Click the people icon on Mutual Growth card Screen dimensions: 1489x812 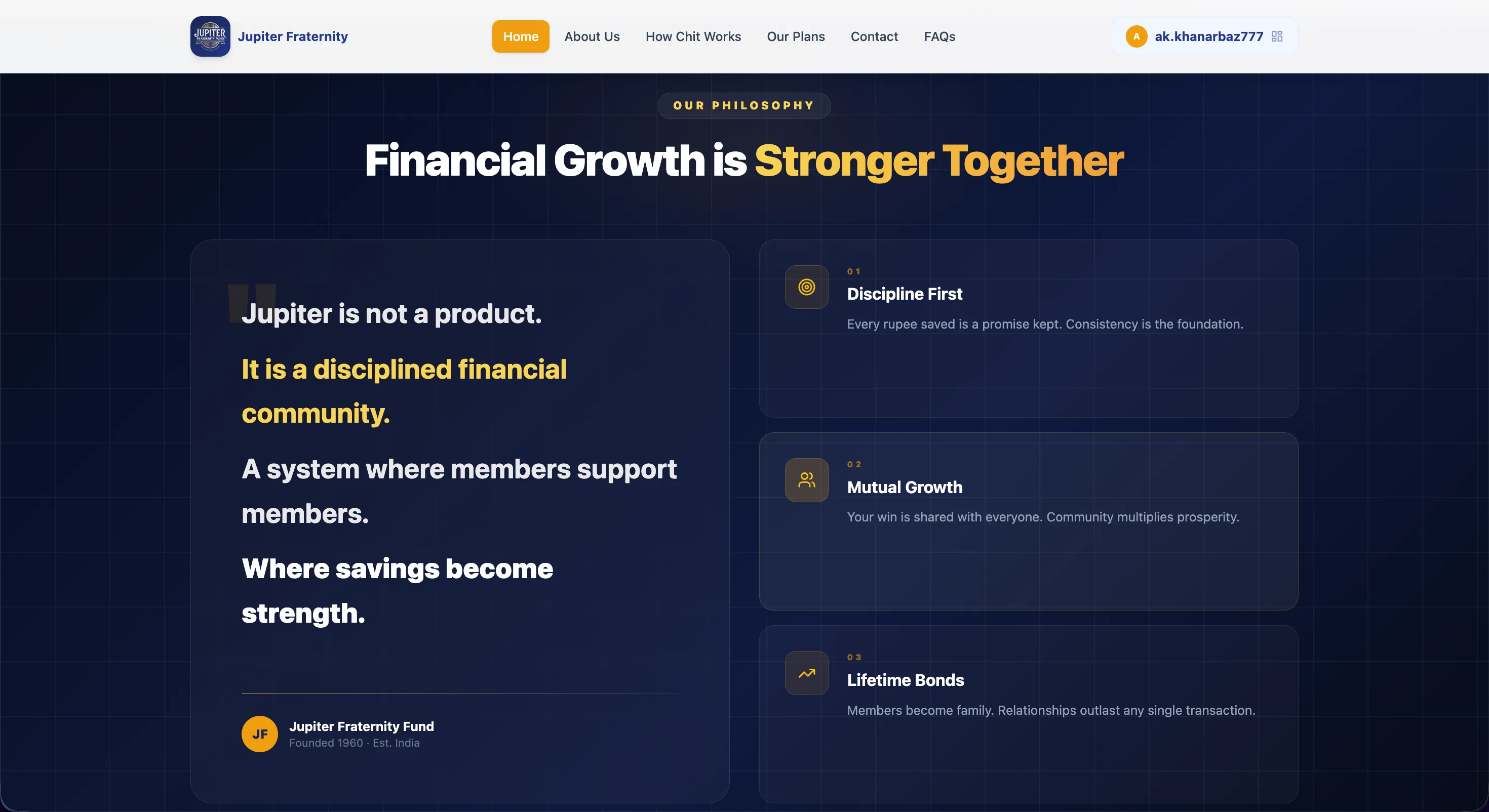(806, 480)
